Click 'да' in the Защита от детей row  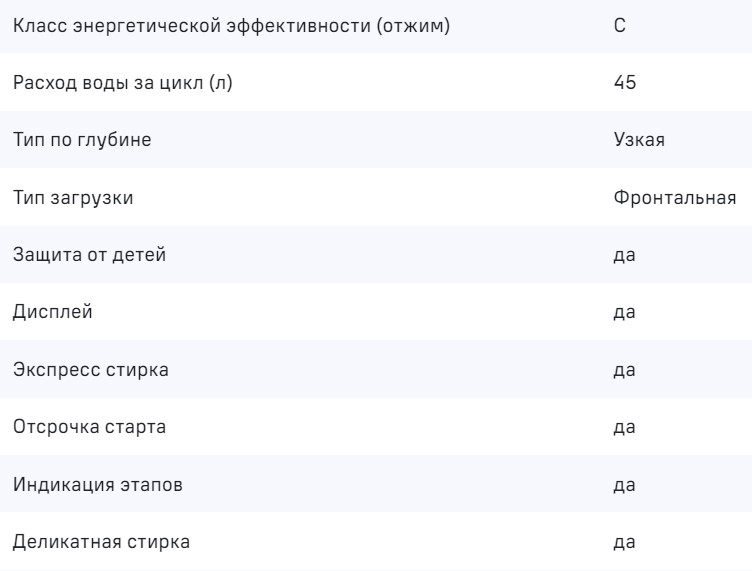(625, 255)
